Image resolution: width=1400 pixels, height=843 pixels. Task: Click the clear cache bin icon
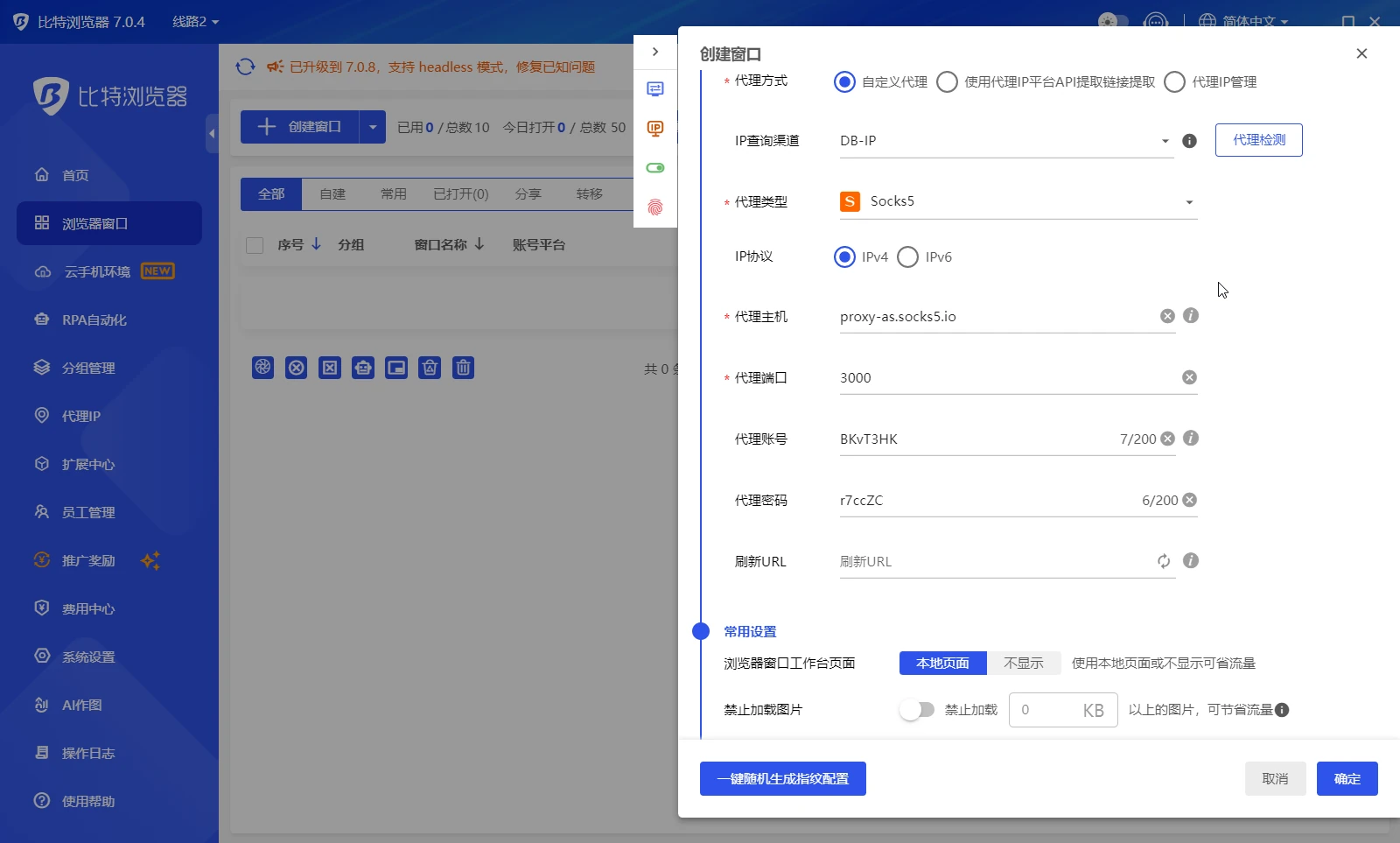point(430,368)
